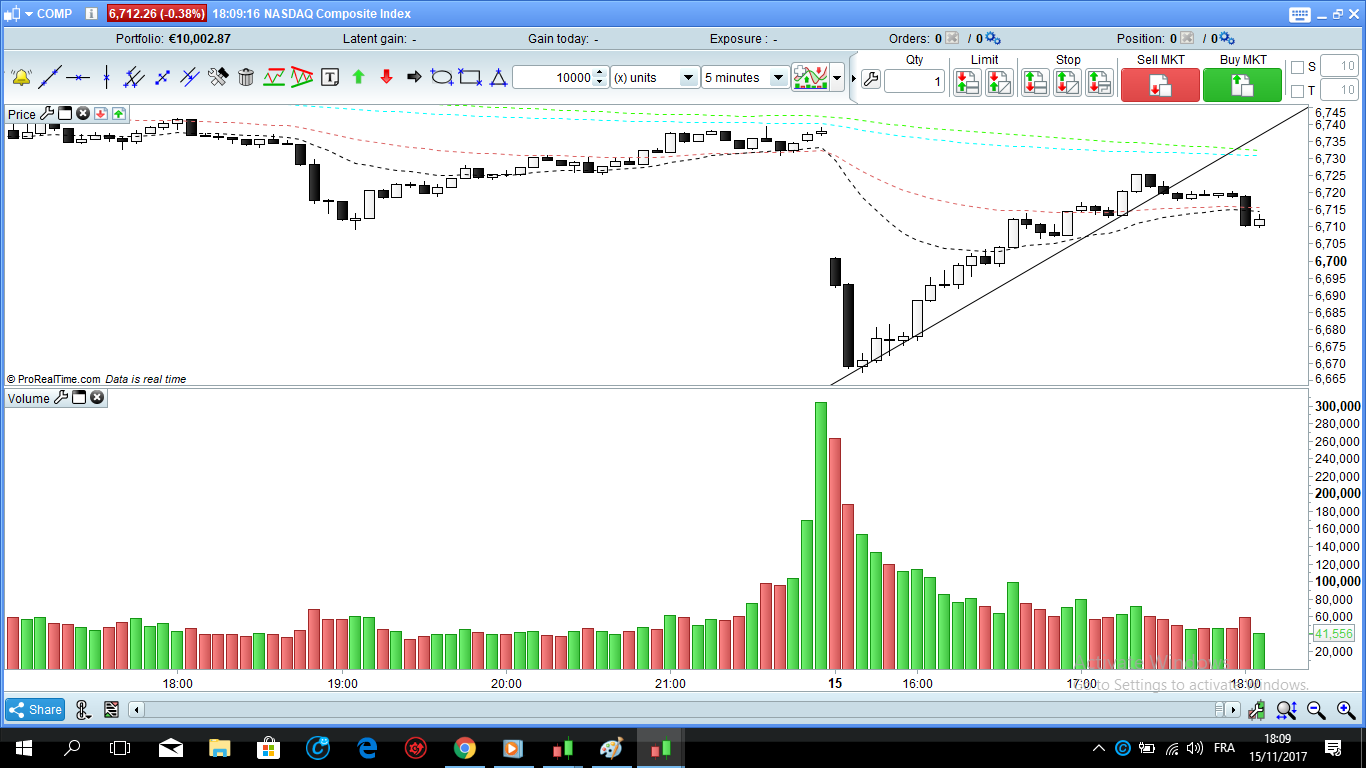Click the horizontal chart scrollbar track
1366x768 pixels.
[x=684, y=710]
